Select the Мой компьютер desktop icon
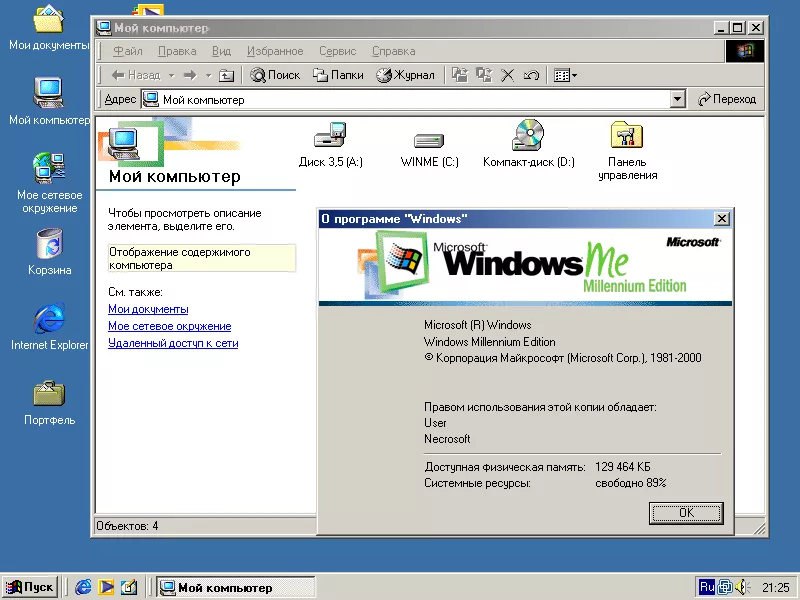Image resolution: width=800 pixels, height=600 pixels. 49,101
